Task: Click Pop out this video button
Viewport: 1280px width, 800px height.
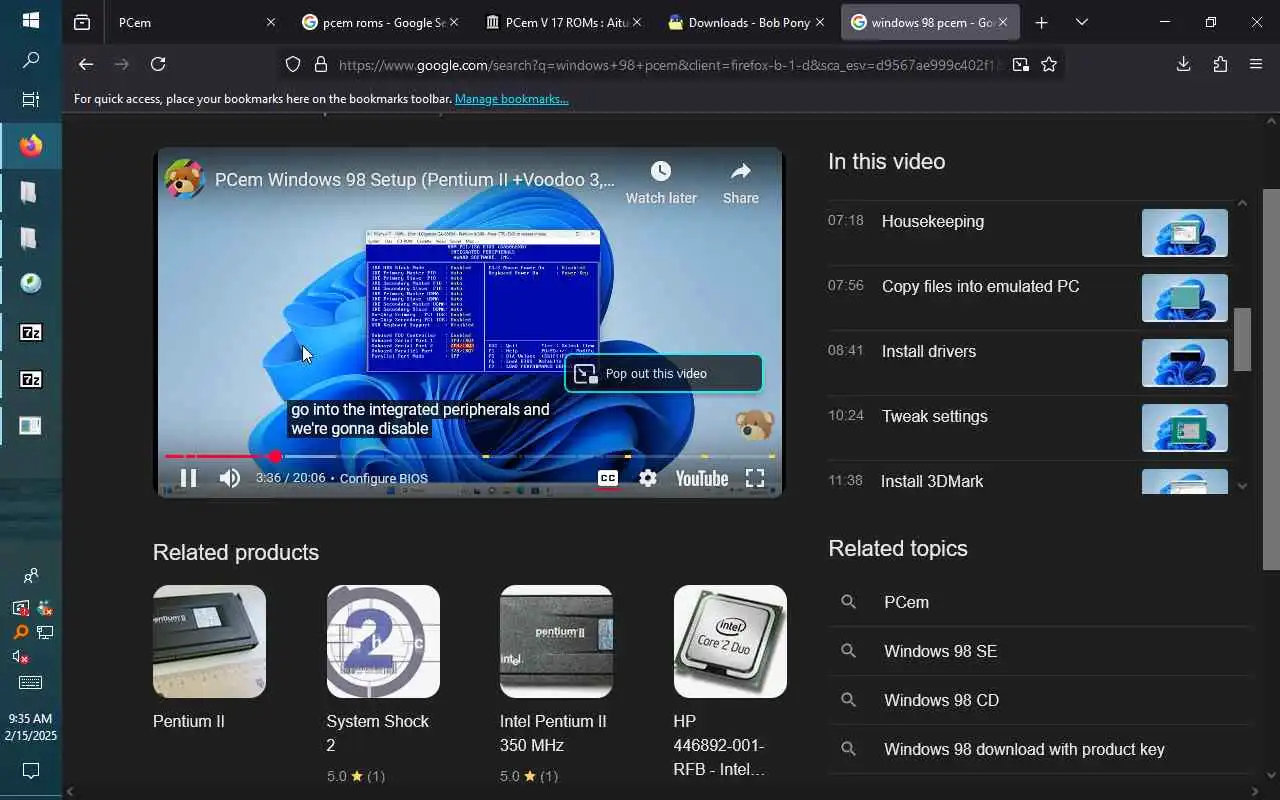Action: [x=664, y=374]
